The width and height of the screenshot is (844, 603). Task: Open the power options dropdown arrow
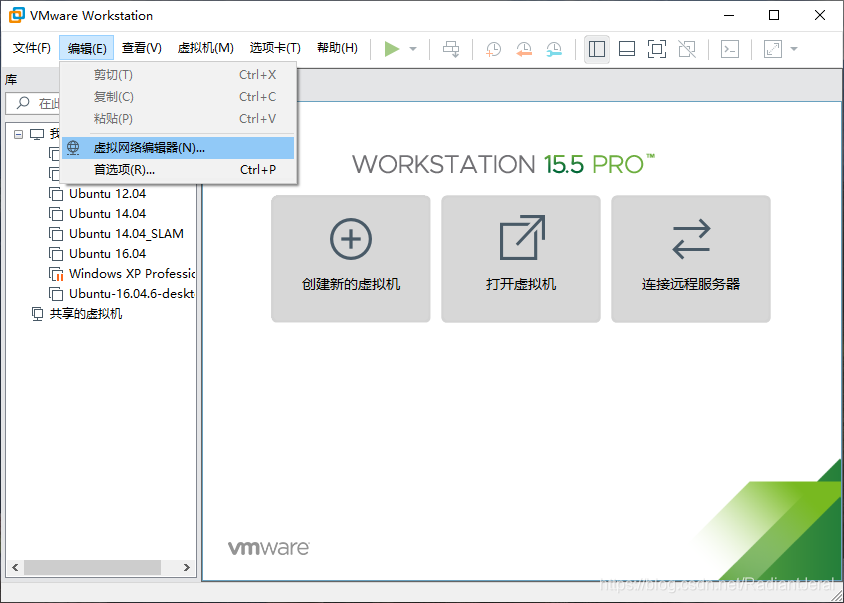413,49
